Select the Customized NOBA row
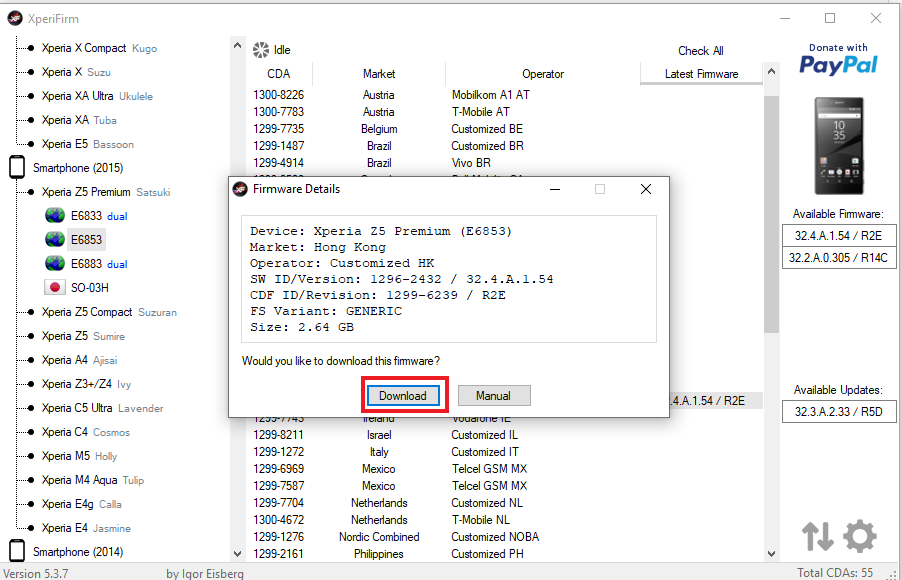This screenshot has width=902, height=580. (x=504, y=537)
